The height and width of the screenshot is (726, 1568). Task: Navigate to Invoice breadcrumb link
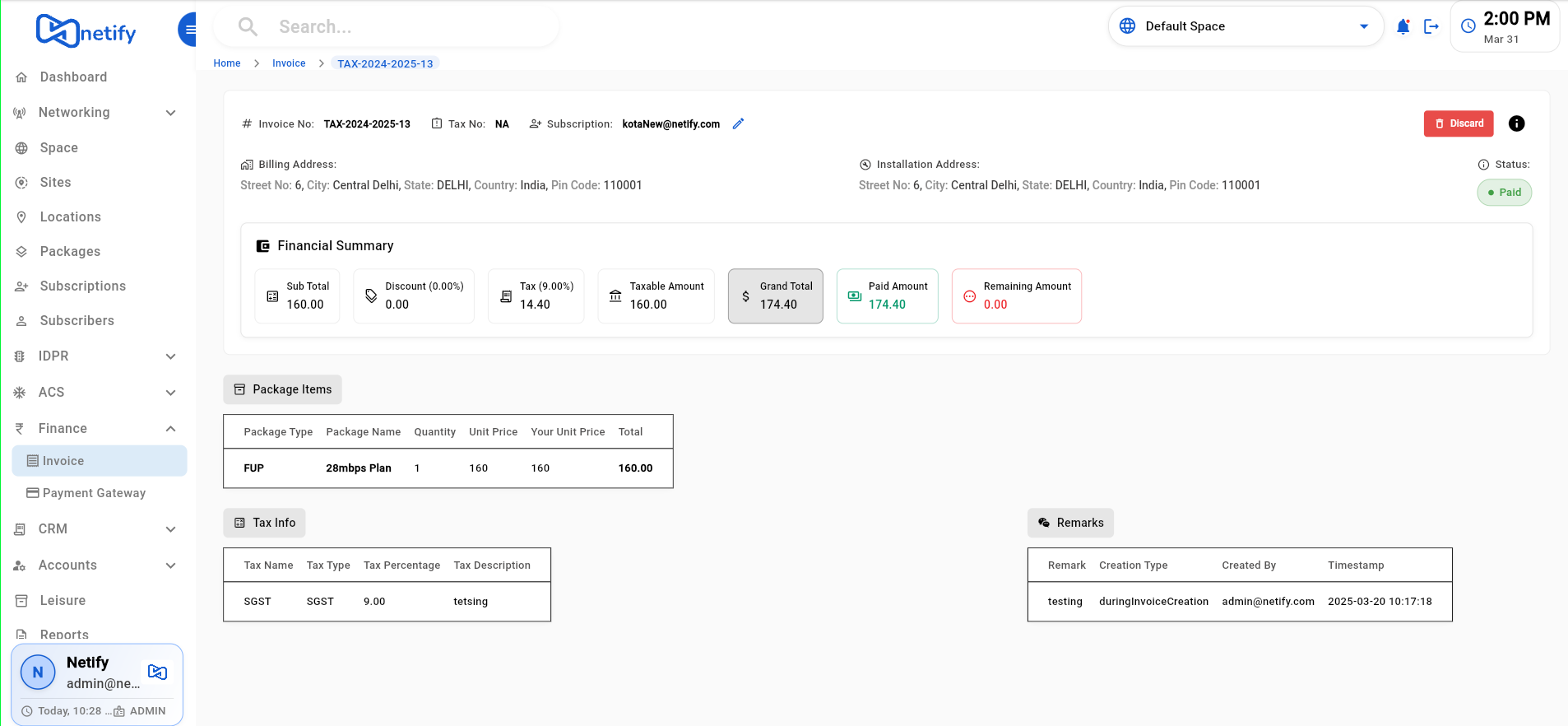click(289, 63)
